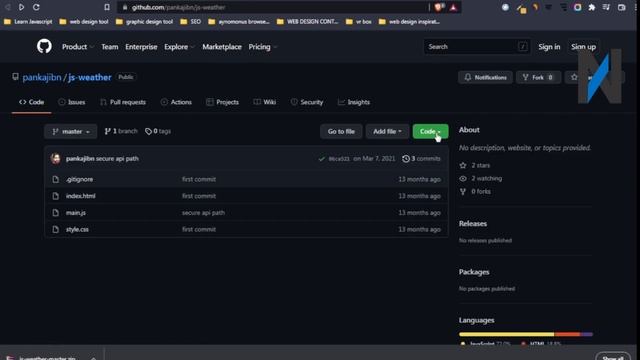Expand the Pricing navigation dropdown

point(262,47)
